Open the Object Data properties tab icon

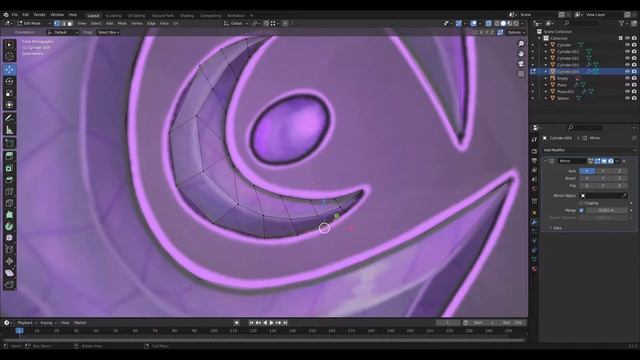pos(534,260)
